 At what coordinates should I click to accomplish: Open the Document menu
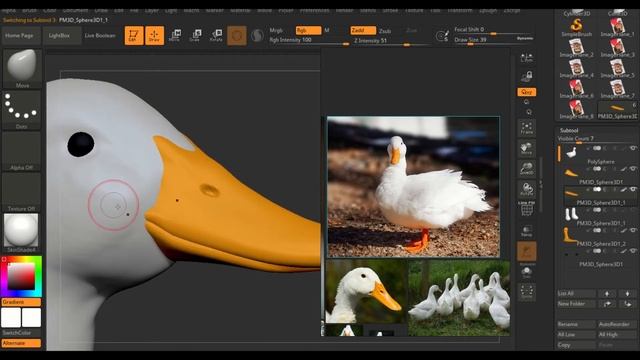[x=76, y=11]
